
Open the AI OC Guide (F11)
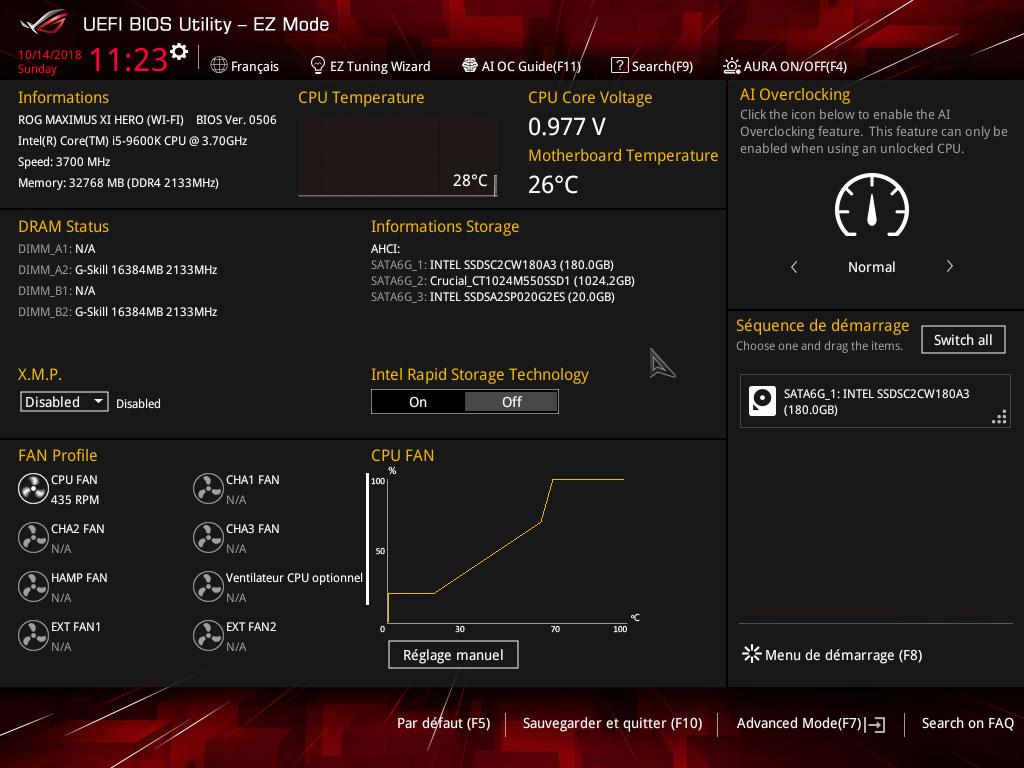(x=521, y=66)
